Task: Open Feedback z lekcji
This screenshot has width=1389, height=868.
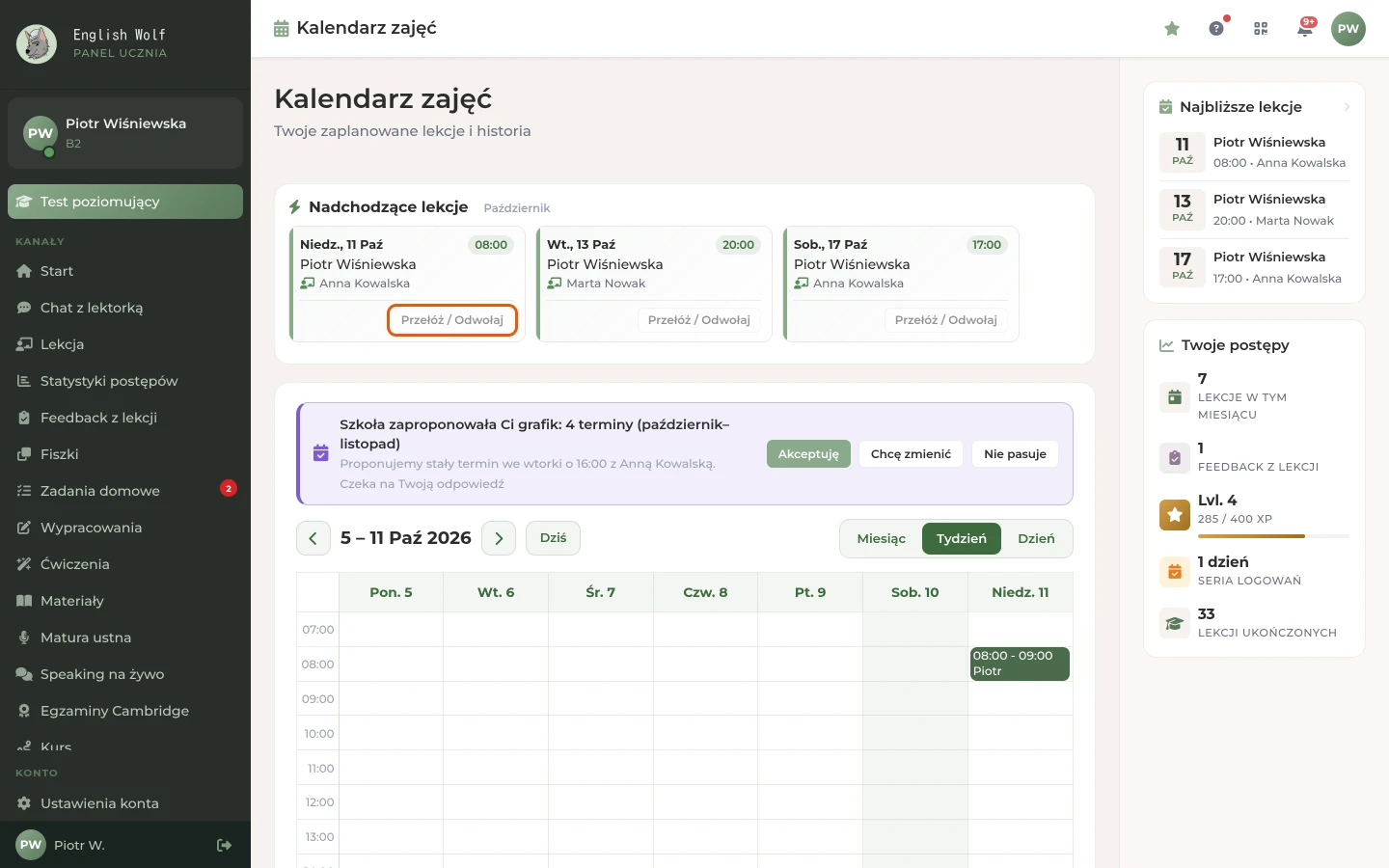Action: tap(125, 418)
